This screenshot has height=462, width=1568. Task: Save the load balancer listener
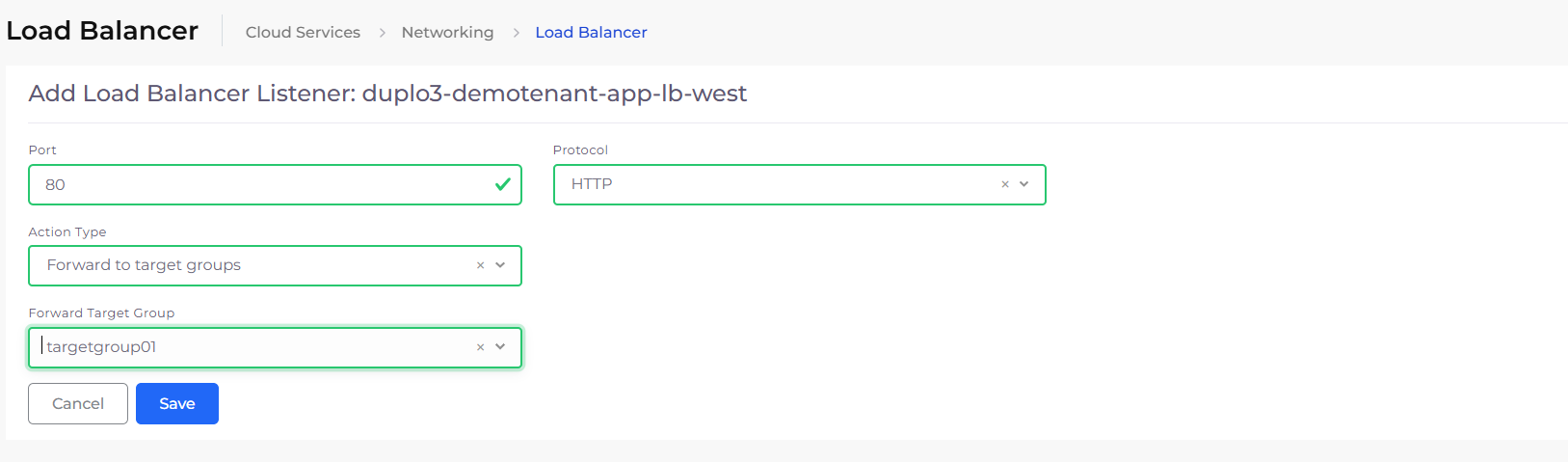(177, 403)
